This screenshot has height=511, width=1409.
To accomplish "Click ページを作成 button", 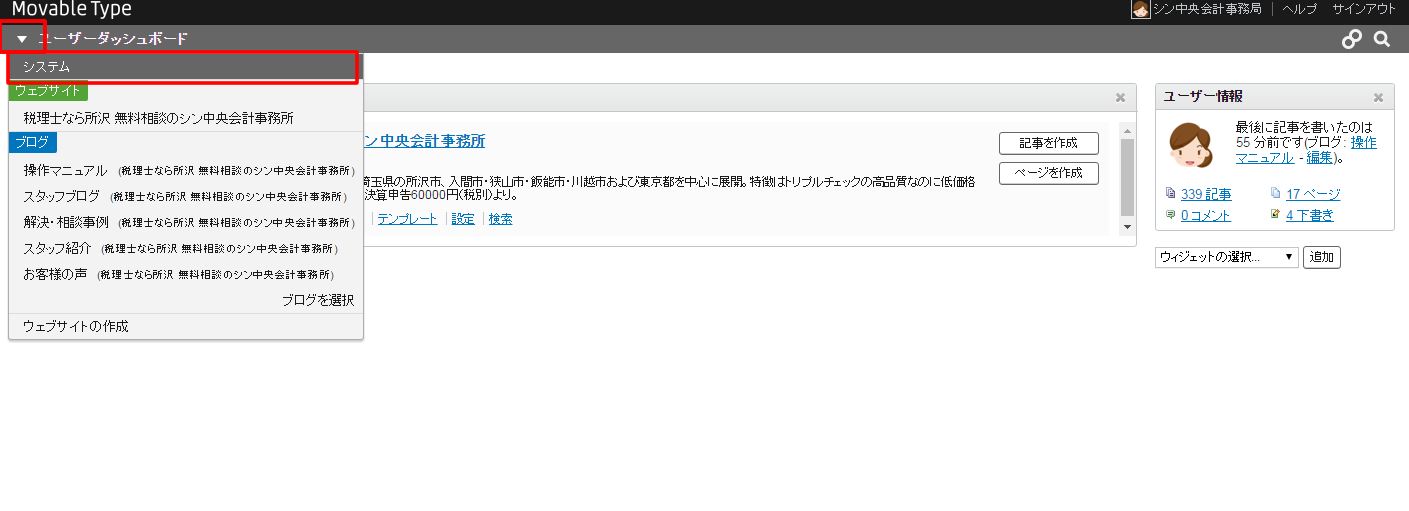I will [1049, 173].
